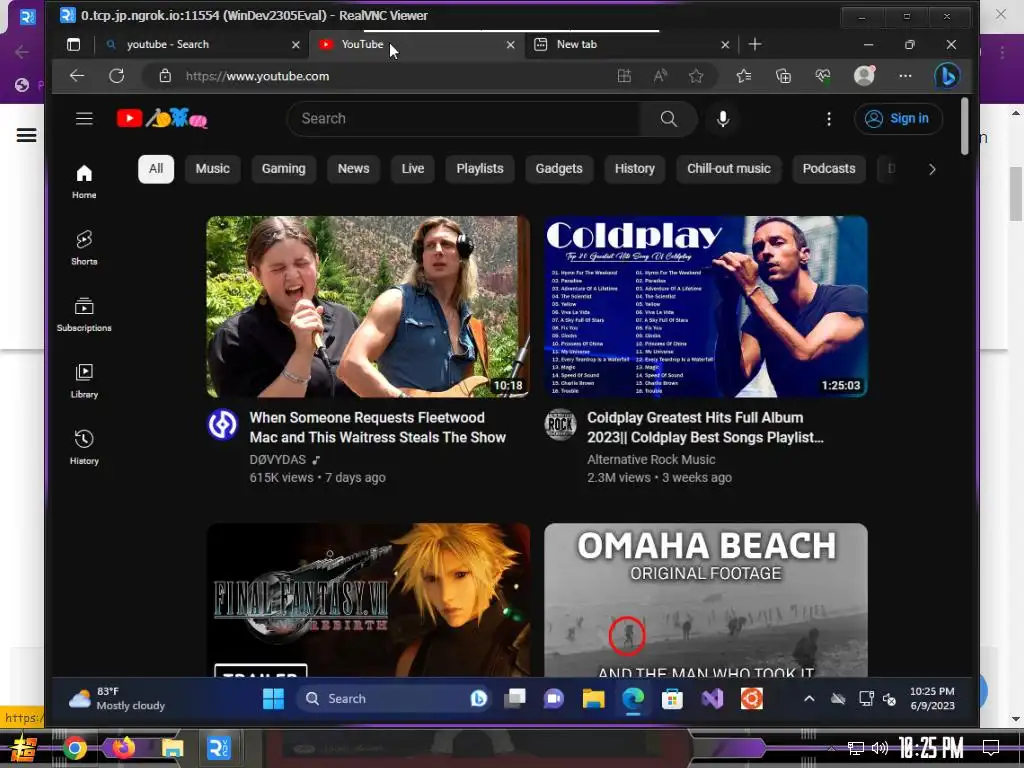Open Browser essentials heart icon
This screenshot has height=768, width=1024.
coord(823,76)
